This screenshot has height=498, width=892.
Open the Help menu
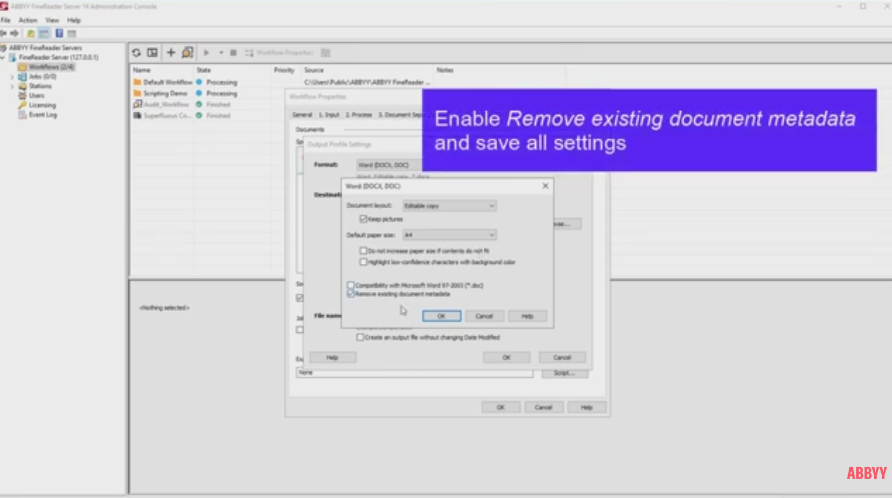[x=74, y=20]
